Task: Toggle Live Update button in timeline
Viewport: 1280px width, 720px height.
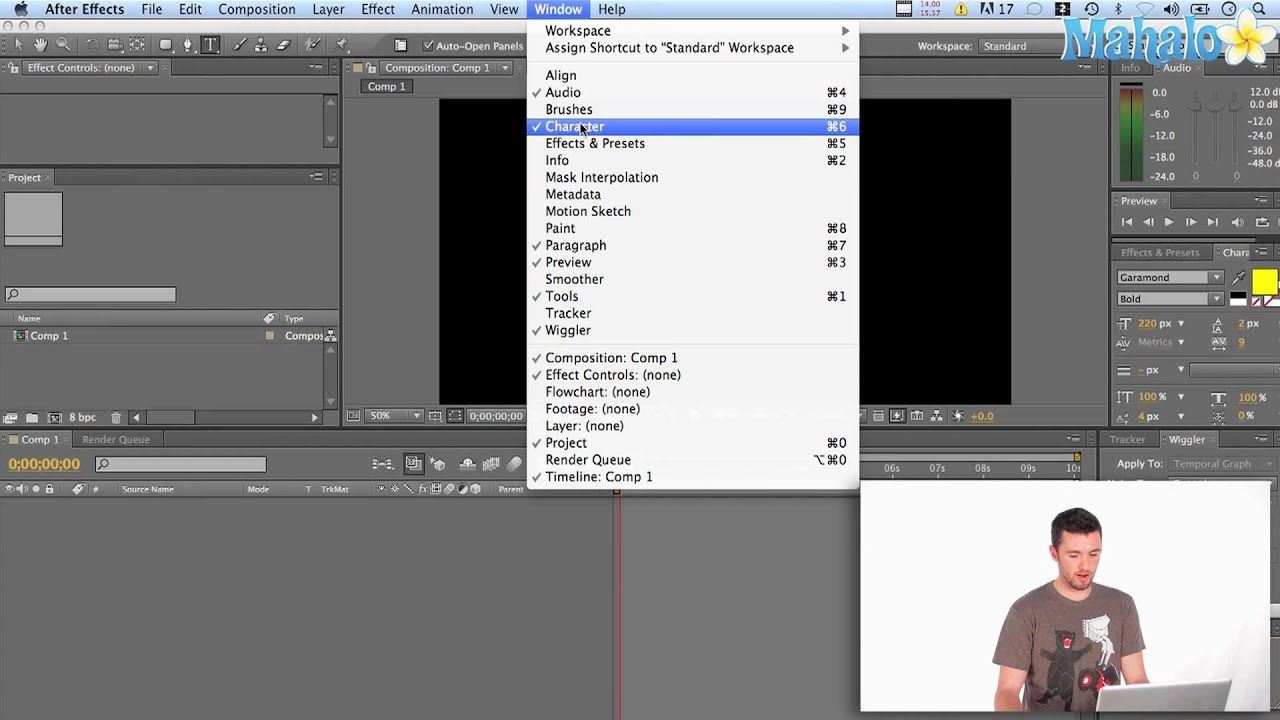Action: coord(414,464)
